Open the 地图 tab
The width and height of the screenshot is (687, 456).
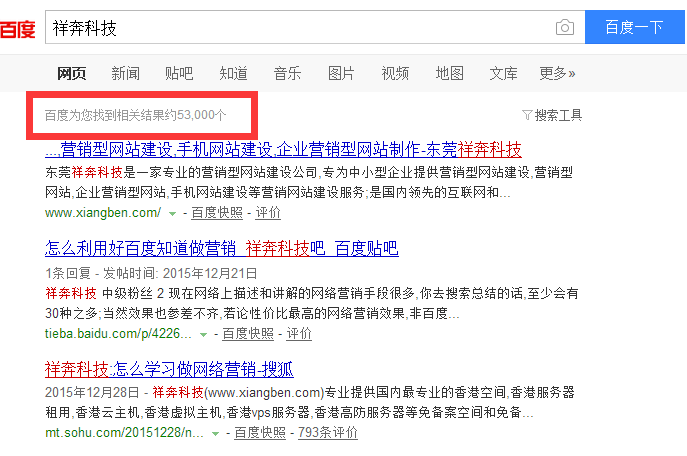pos(450,73)
